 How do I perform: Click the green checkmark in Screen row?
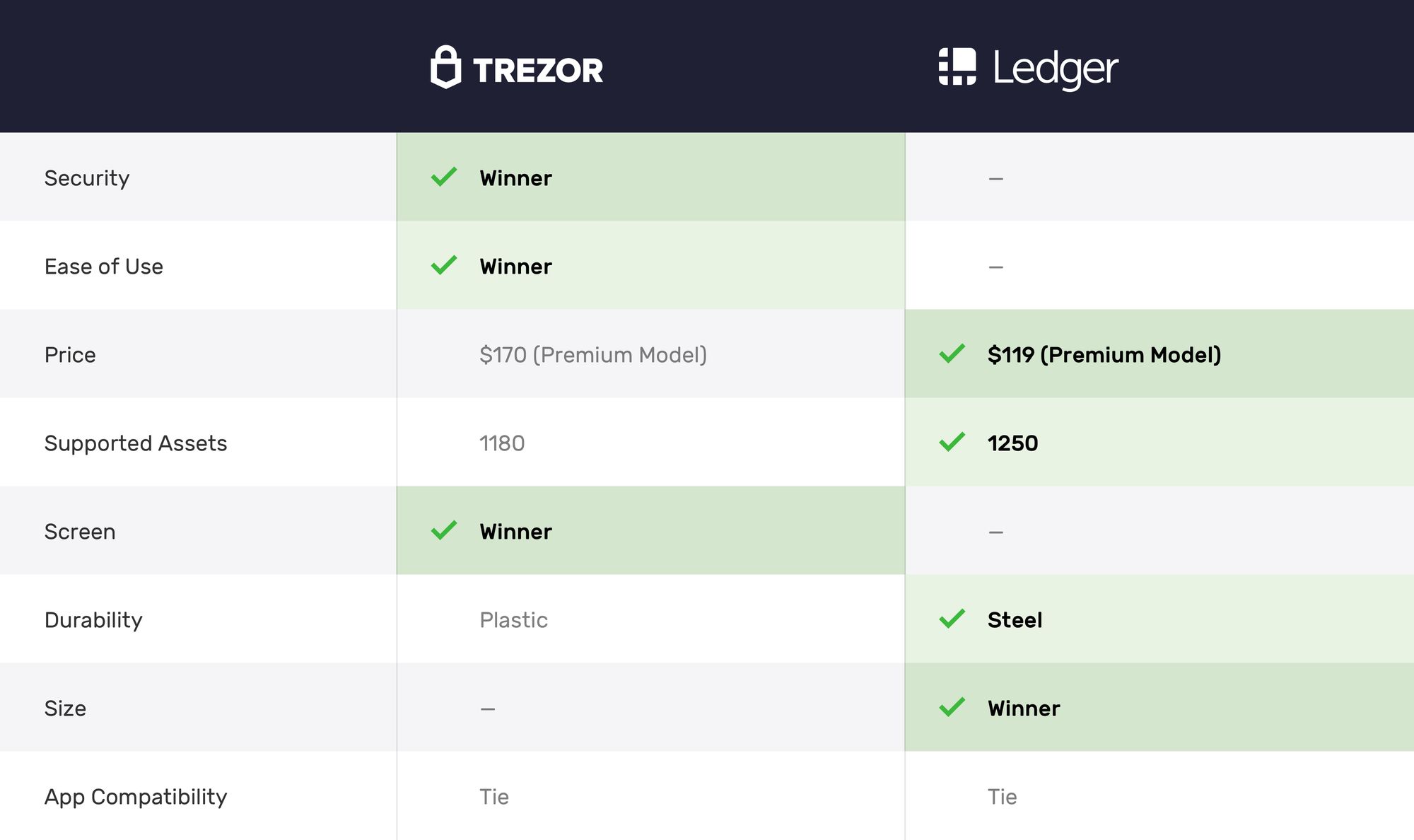[444, 530]
